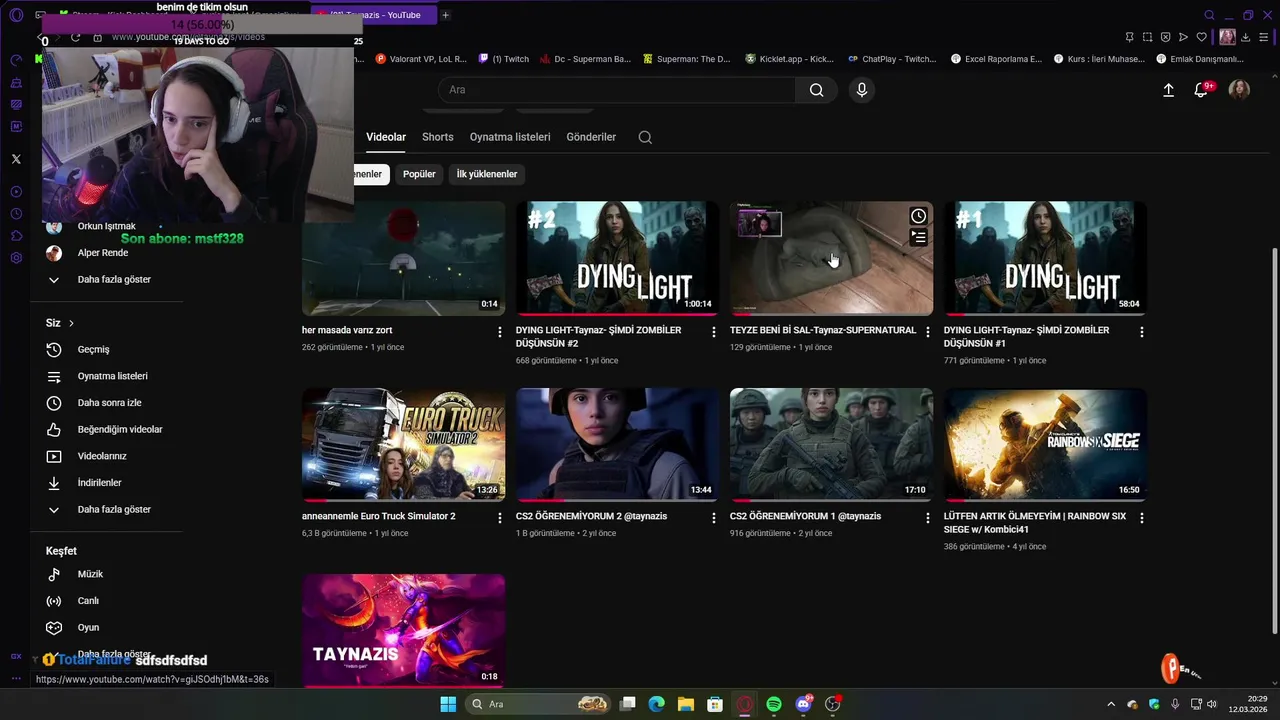
Task: Open options menu for RAINBOW SIX SIEGE video
Action: point(1142,518)
